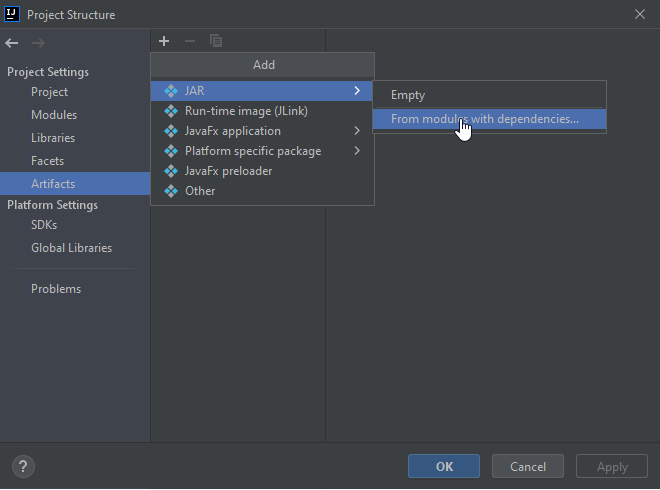Click the plus Add artifact icon
Screen dimensions: 660x490
(164, 41)
